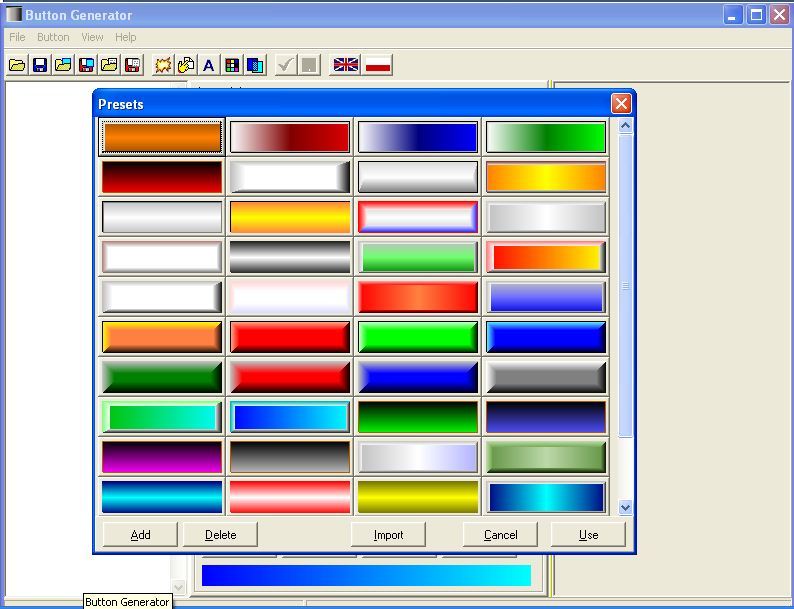Click the overlapping blue squares icon
The width and height of the screenshot is (794, 609).
click(255, 65)
